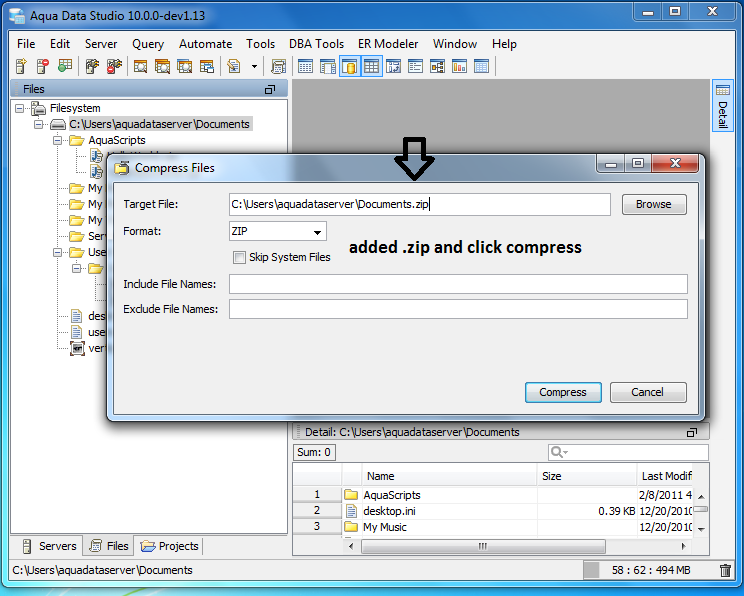
Task: Switch to the Files bottom tab
Action: coord(109,546)
